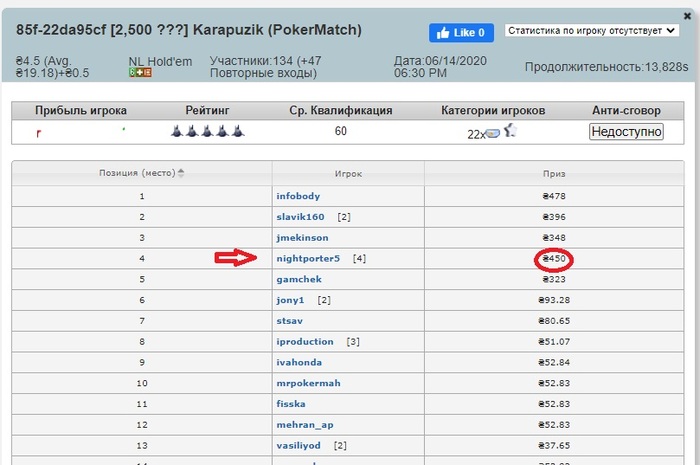Image resolution: width=700 pixels, height=465 pixels.
Task: Click the Прибыль игрока header
Action: [x=81, y=110]
